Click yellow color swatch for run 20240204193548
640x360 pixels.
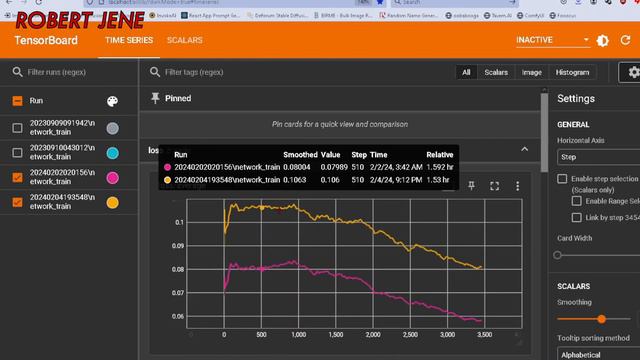113,202
